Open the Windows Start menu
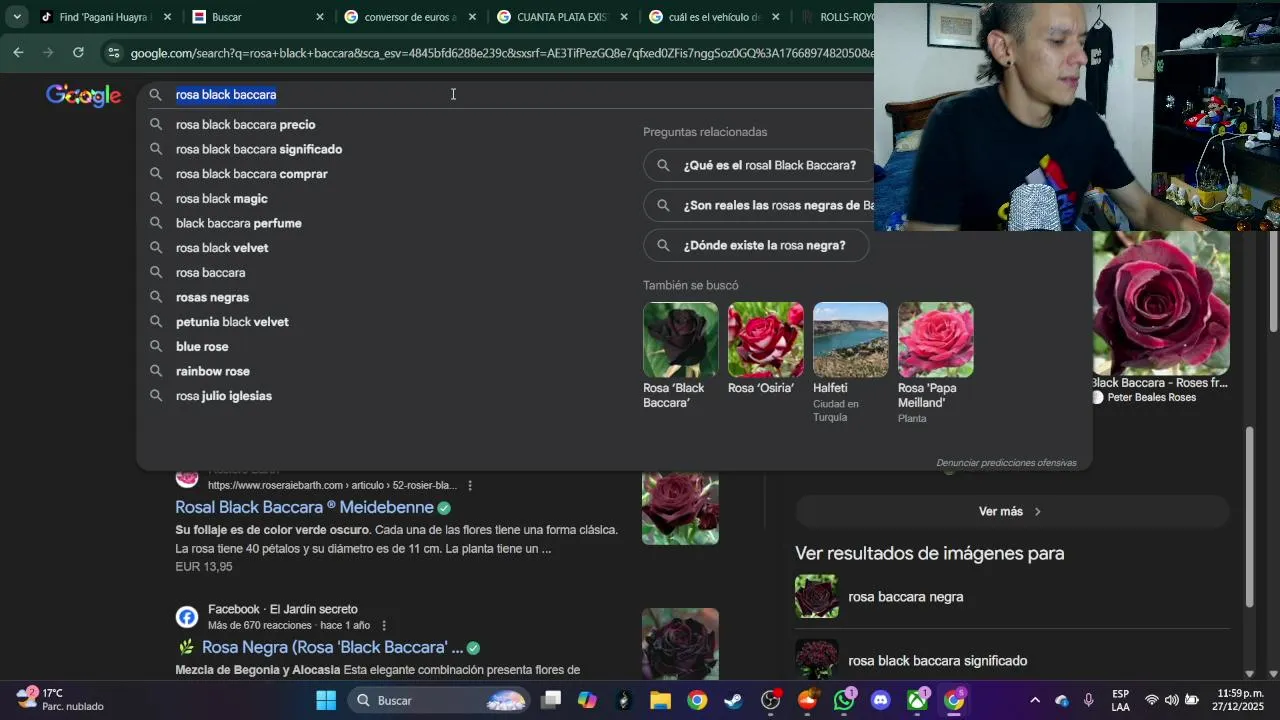The image size is (1280, 720). pos(326,700)
